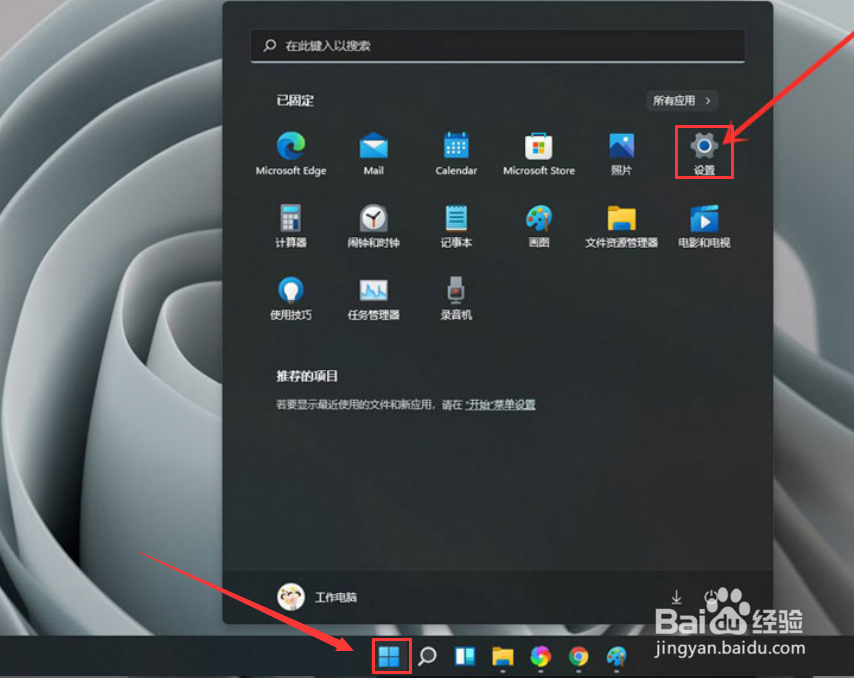Open the "开始"菜单设置 link
This screenshot has height=678, width=854.
pos(503,404)
